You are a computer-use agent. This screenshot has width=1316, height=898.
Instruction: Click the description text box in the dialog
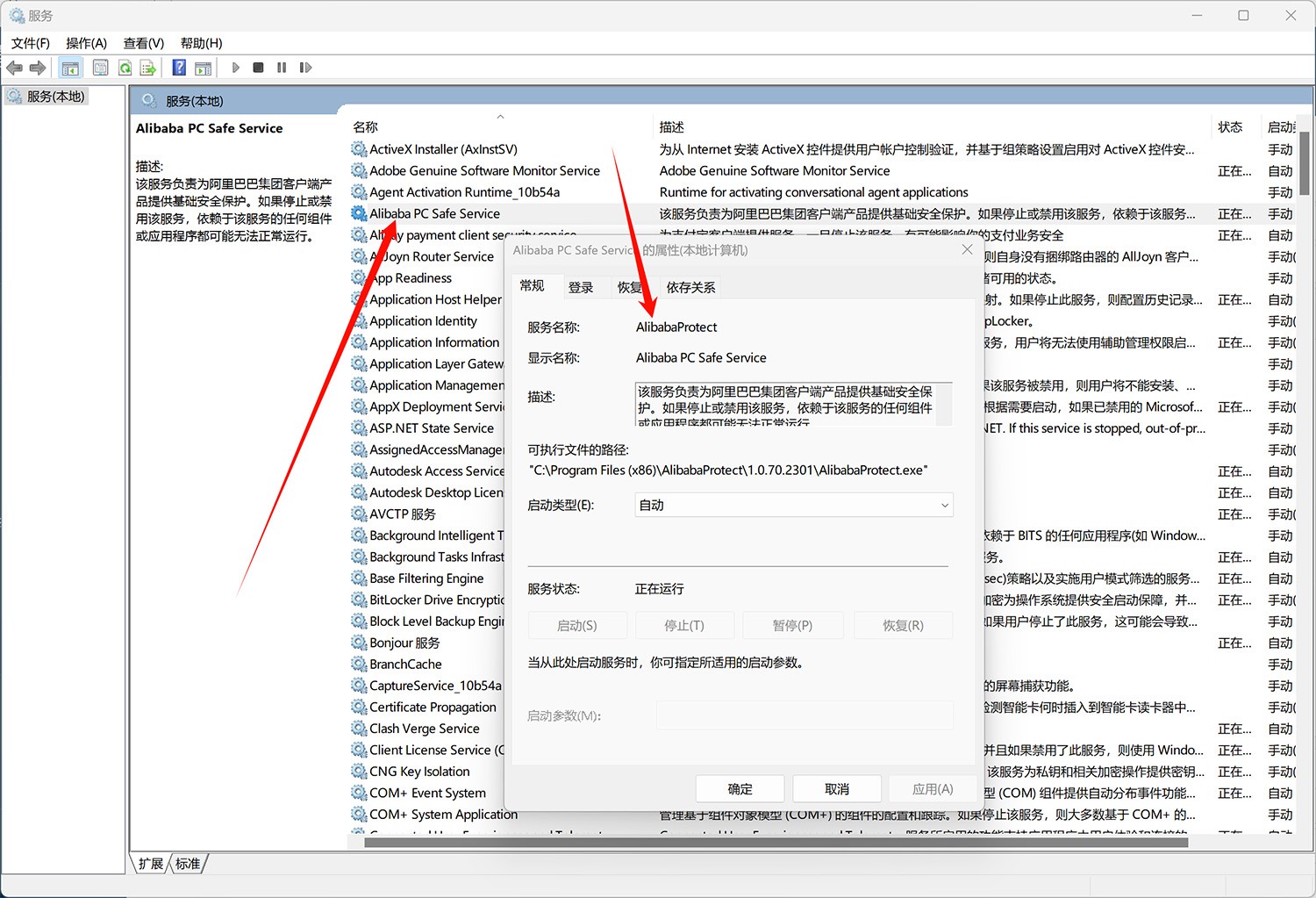tap(793, 404)
